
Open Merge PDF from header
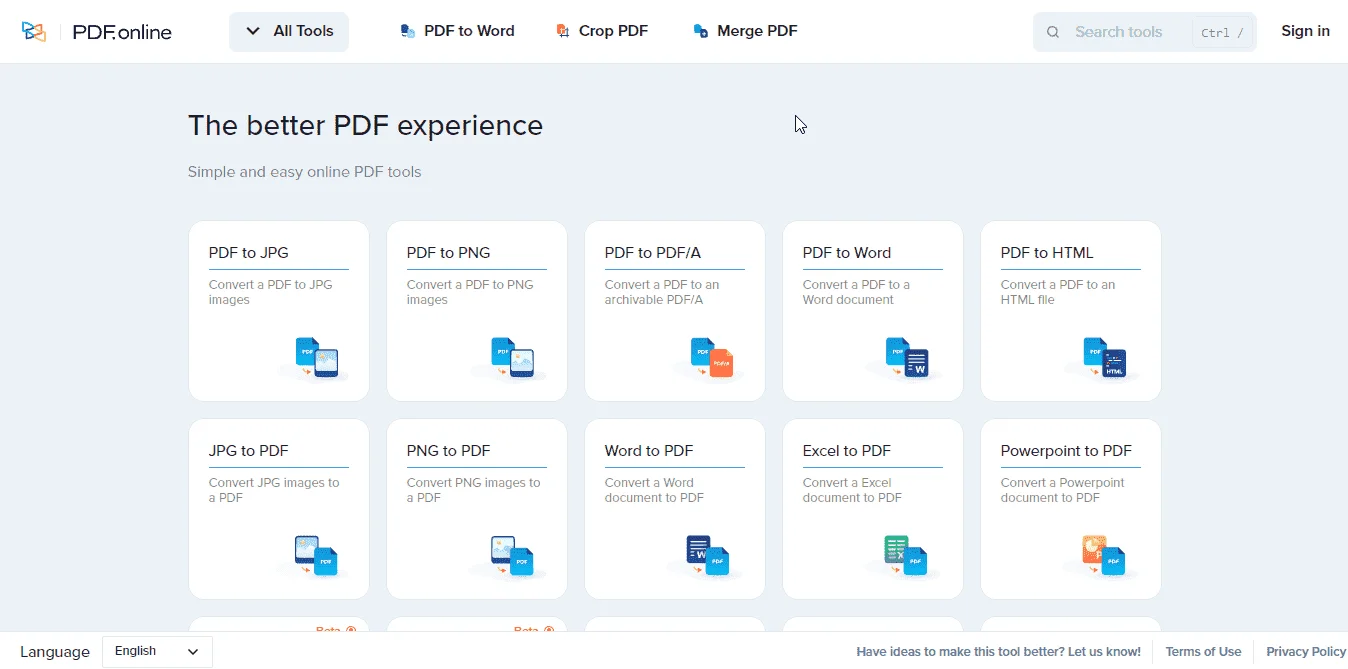click(x=745, y=31)
